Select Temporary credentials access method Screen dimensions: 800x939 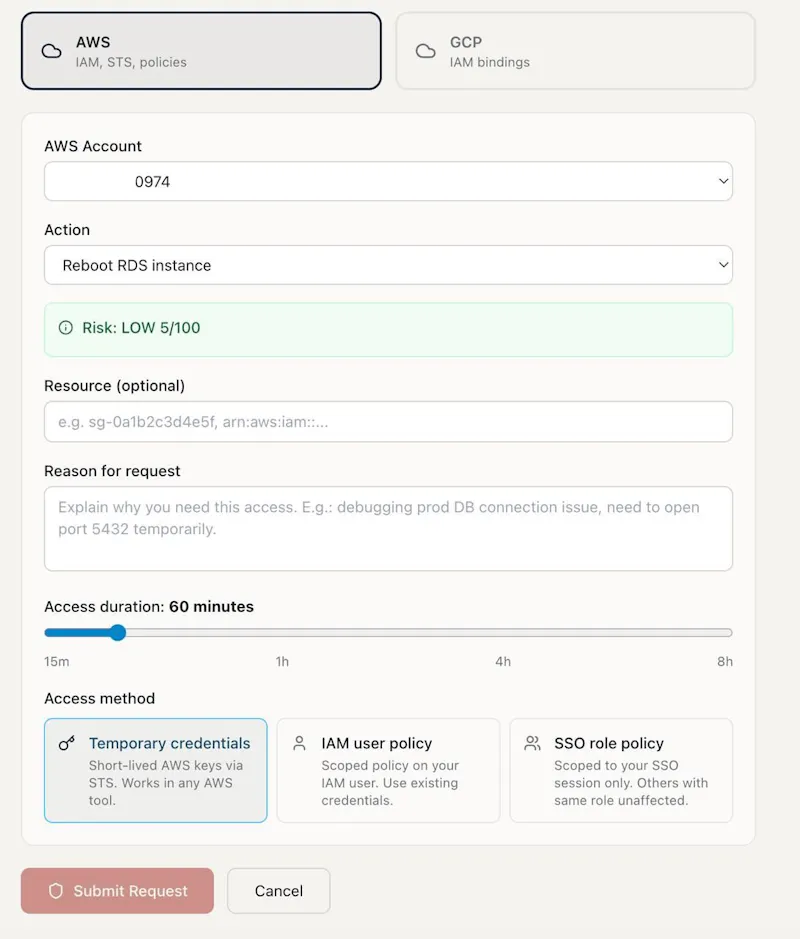click(156, 770)
